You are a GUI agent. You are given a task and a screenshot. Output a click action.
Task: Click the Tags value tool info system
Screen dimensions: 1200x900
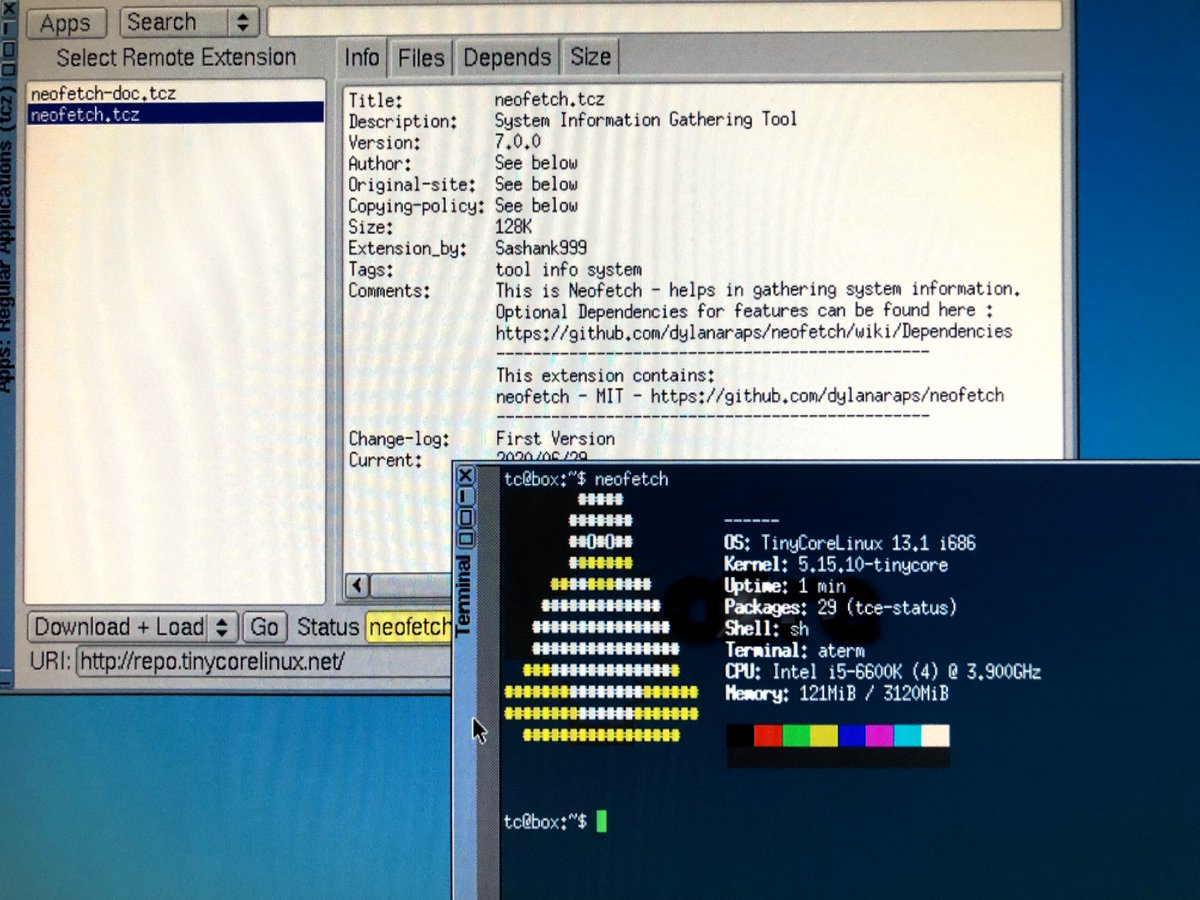pos(569,269)
